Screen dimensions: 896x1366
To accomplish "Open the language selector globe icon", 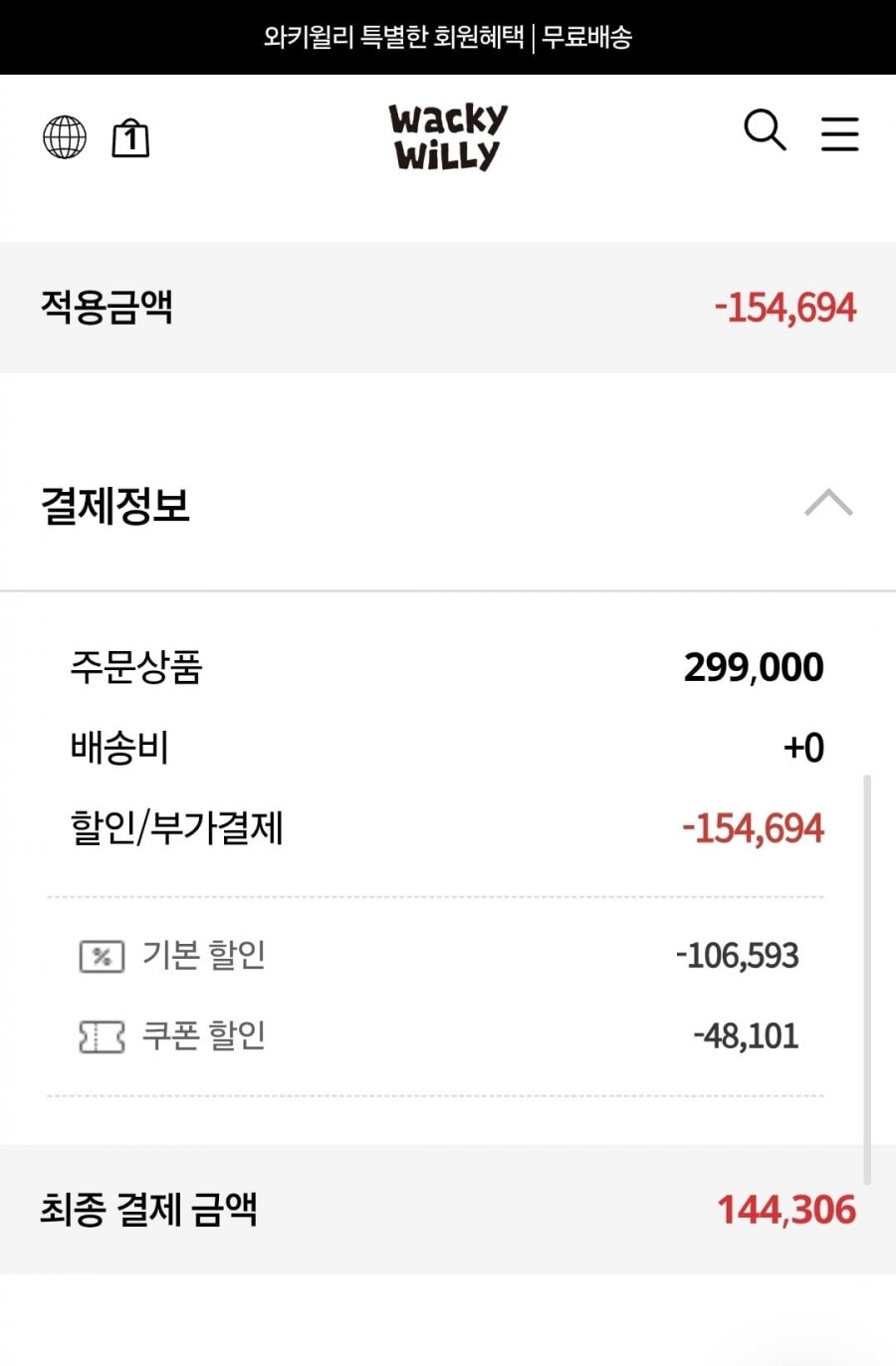I will pyautogui.click(x=65, y=137).
